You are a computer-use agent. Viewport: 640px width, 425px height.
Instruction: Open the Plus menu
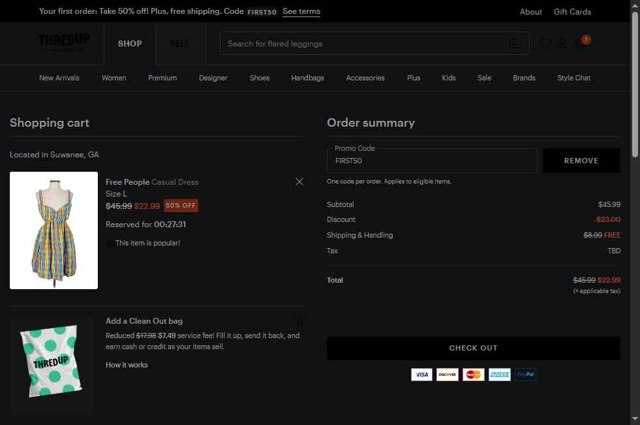[413, 78]
